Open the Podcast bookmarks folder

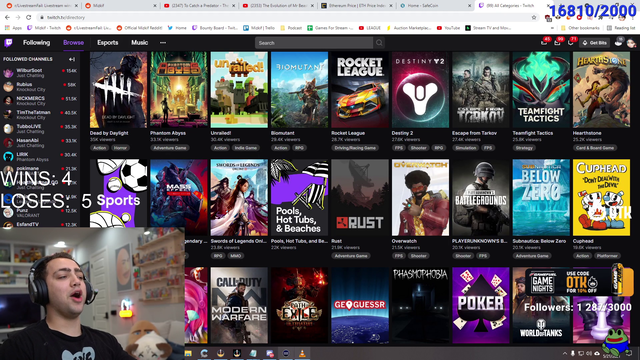click(x=291, y=28)
